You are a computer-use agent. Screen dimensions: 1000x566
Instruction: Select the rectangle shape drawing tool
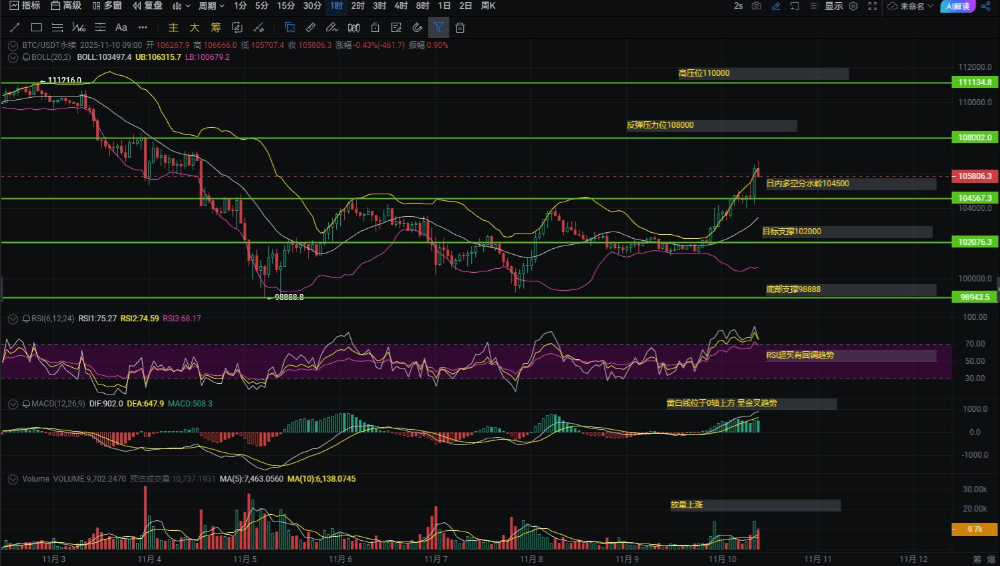click(36, 27)
